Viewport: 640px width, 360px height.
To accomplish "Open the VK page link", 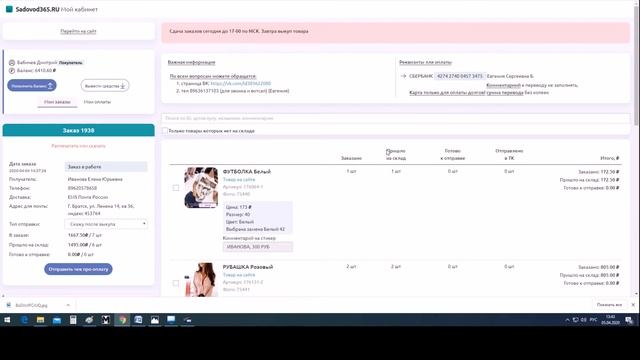I will [240, 83].
